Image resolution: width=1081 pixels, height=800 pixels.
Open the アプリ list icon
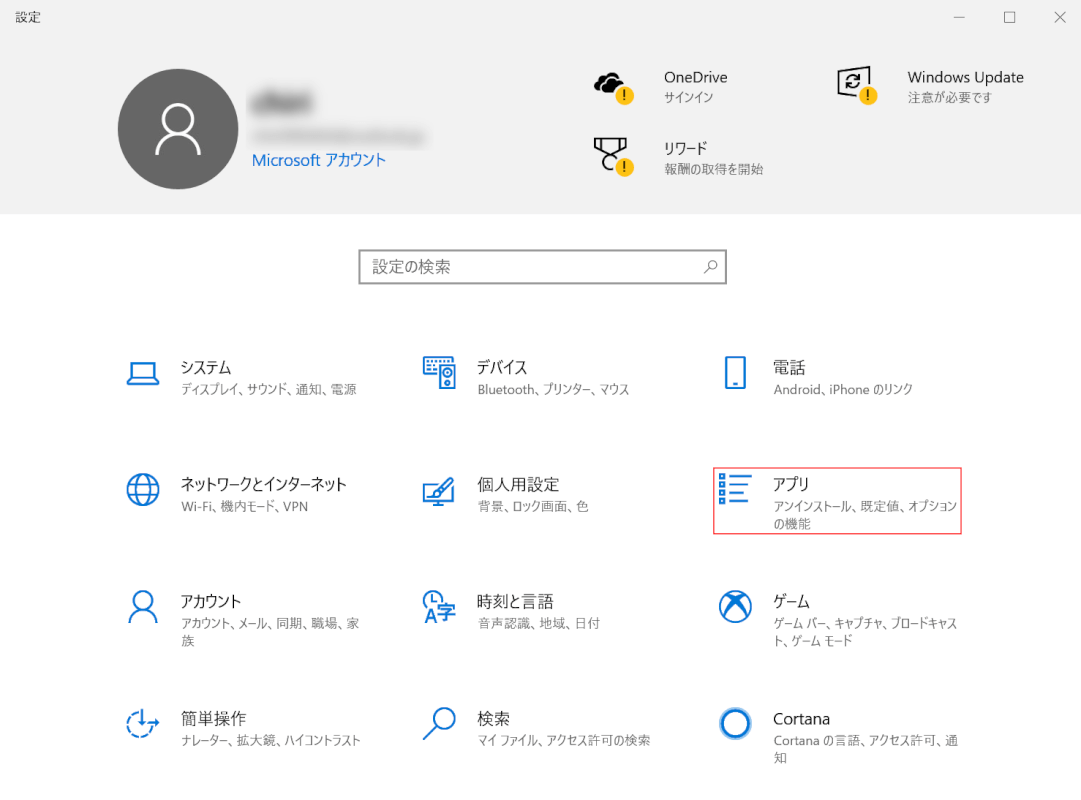(x=735, y=489)
